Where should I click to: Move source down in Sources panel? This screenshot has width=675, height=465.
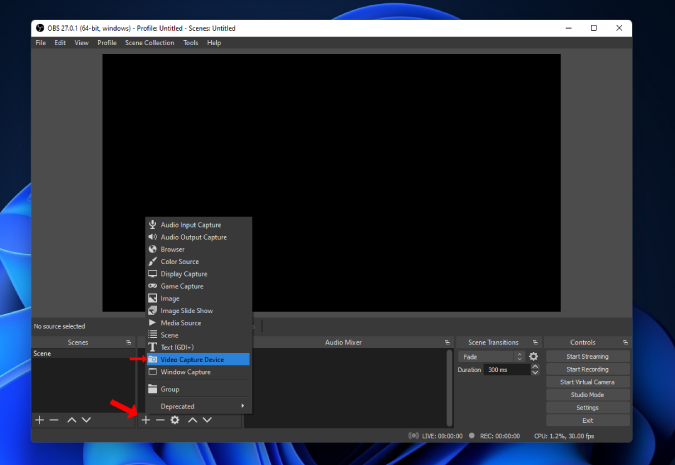point(207,420)
